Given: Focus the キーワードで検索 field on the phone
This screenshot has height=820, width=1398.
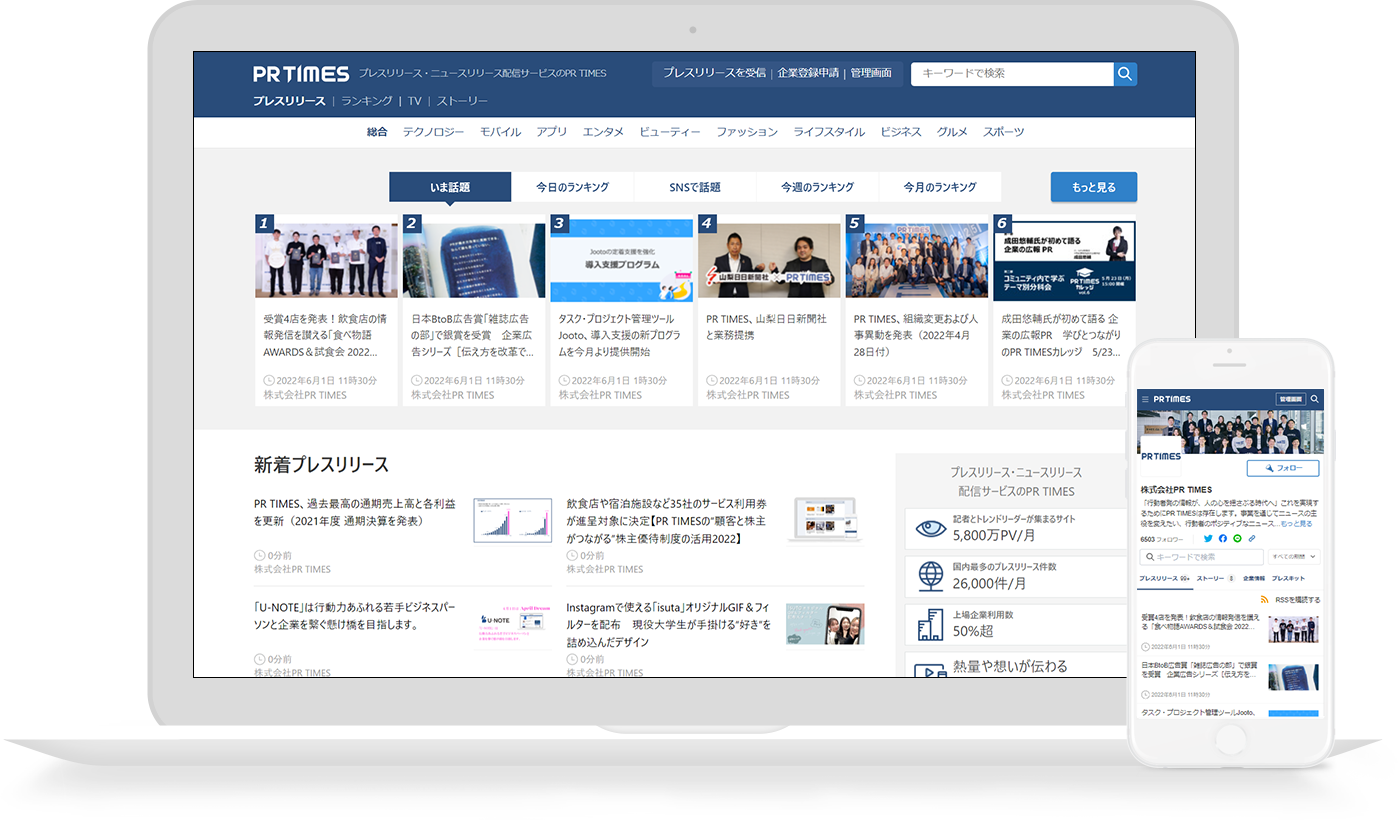Looking at the screenshot, I should click(1202, 557).
